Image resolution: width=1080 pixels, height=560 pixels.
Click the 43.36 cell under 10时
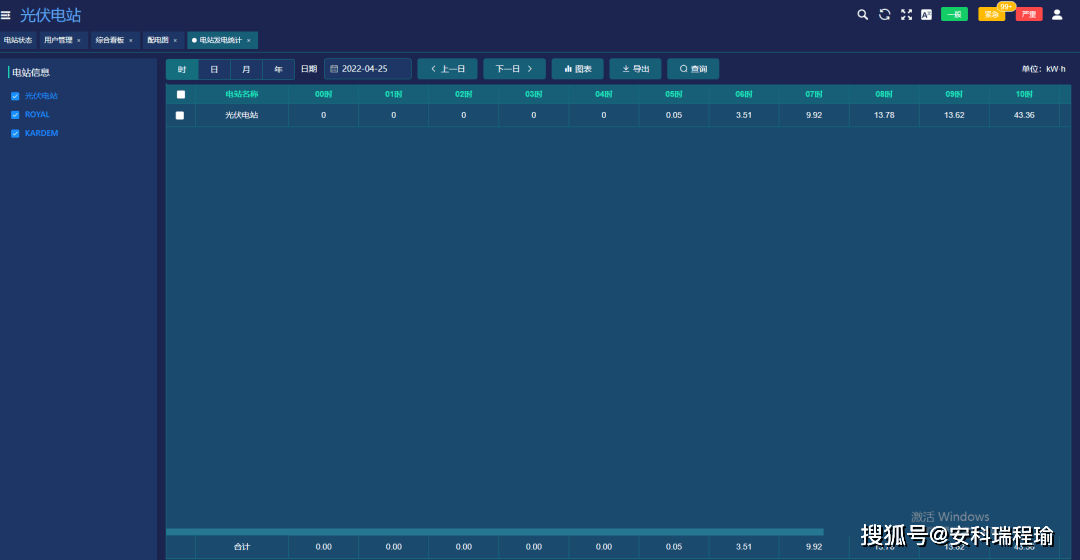click(1024, 115)
